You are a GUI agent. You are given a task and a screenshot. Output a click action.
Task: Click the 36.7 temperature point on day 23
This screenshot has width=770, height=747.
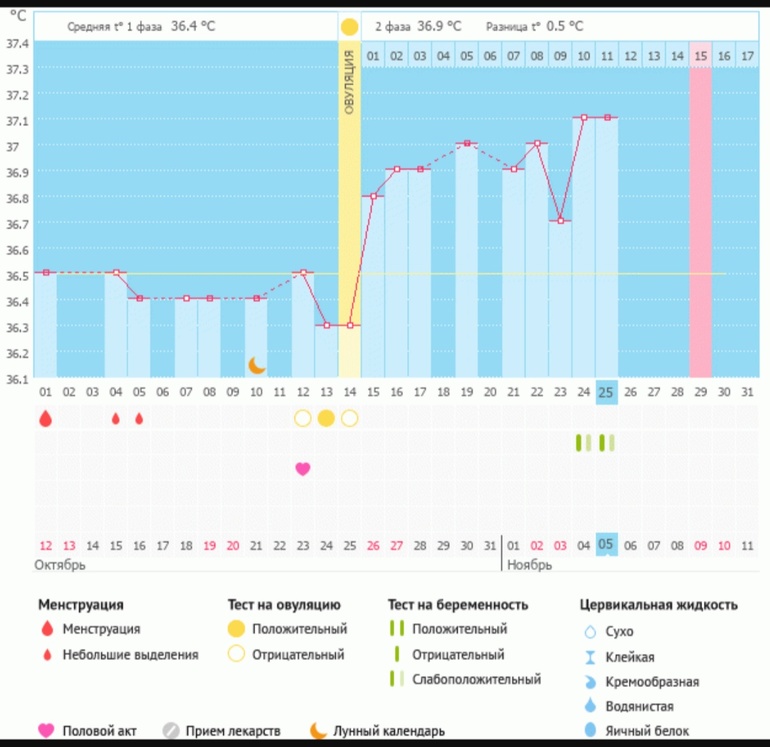[560, 220]
